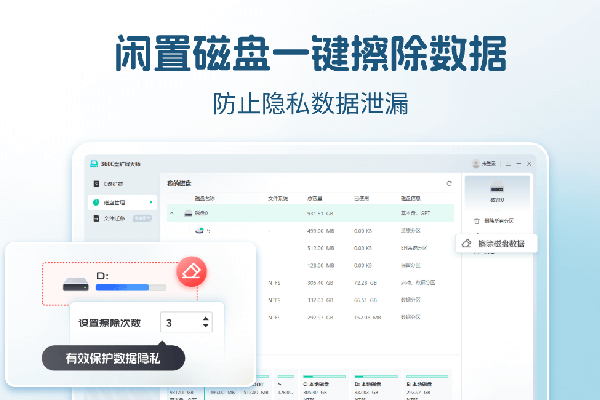Click the eraser icon beside 擦除磁盘数据

tap(466, 243)
